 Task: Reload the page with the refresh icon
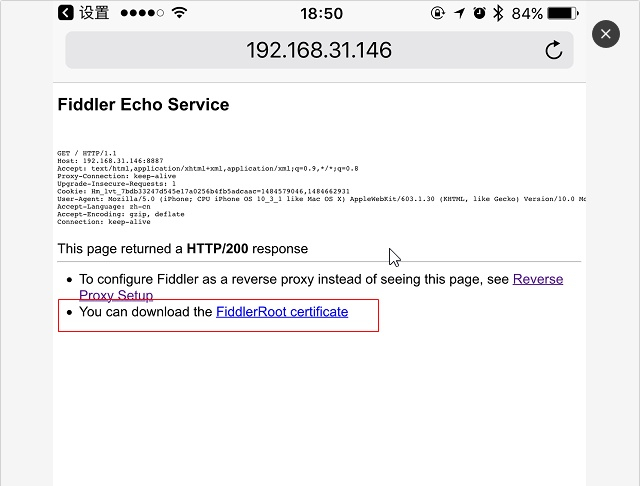point(553,50)
